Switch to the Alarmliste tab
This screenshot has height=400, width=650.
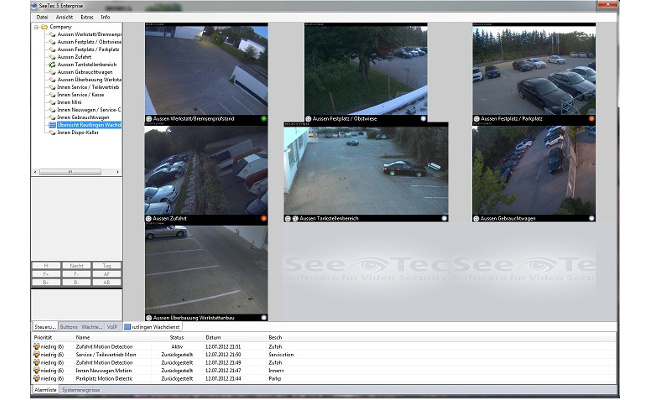(45, 390)
